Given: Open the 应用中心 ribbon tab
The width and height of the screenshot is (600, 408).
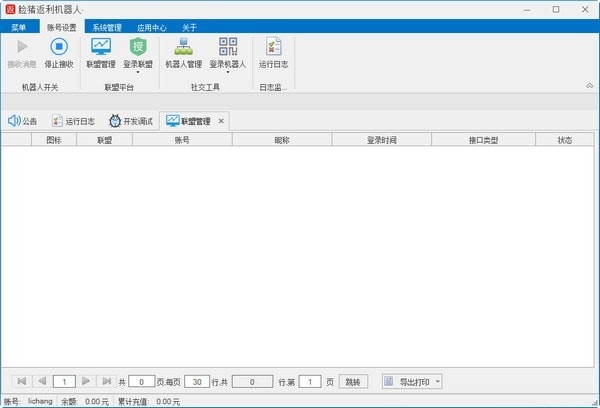Looking at the screenshot, I should pyautogui.click(x=152, y=28).
